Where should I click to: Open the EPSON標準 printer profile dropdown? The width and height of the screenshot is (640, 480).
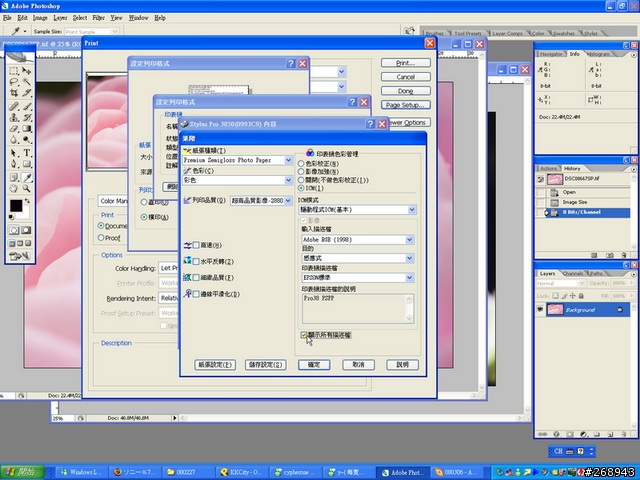click(x=409, y=278)
